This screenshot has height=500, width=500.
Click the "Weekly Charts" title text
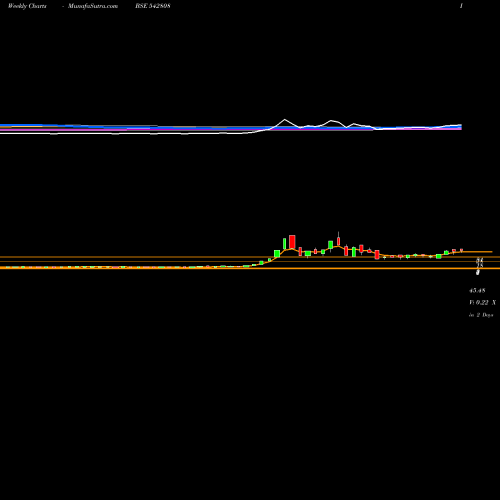27,6
